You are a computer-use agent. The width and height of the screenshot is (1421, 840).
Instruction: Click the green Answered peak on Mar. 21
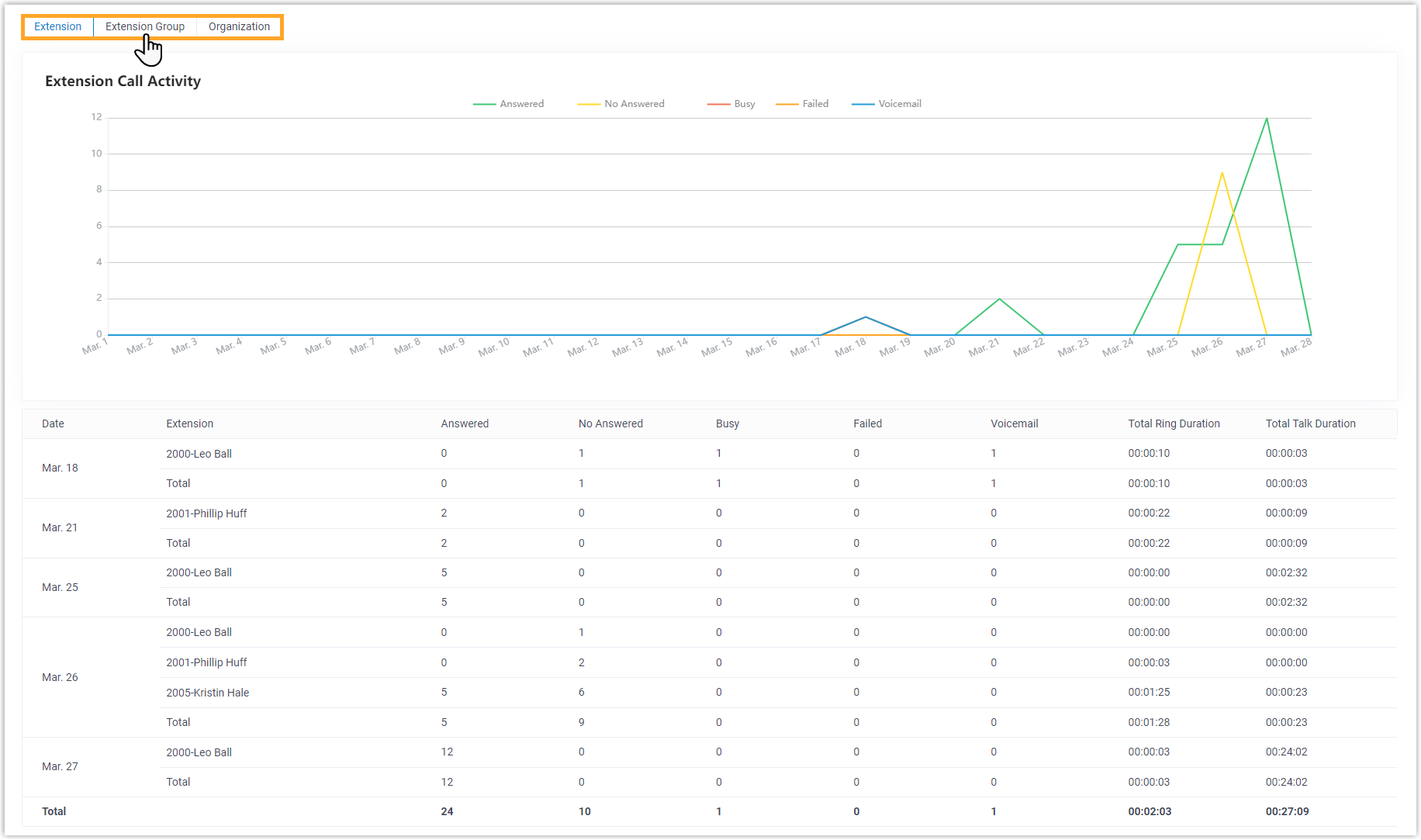point(999,299)
